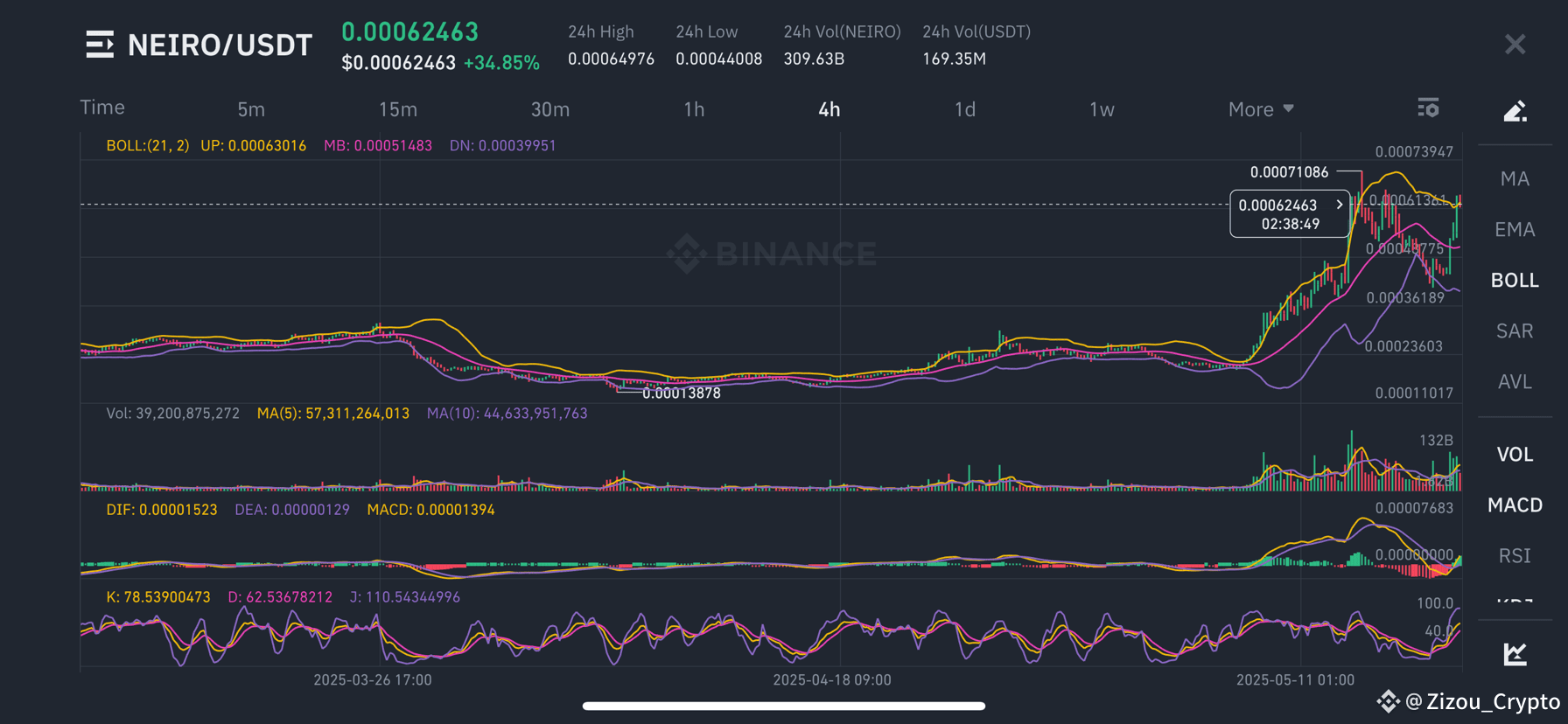Tap the 2025-05-11 01:00 date label
Image resolution: width=1568 pixels, height=724 pixels.
pyautogui.click(x=1295, y=679)
